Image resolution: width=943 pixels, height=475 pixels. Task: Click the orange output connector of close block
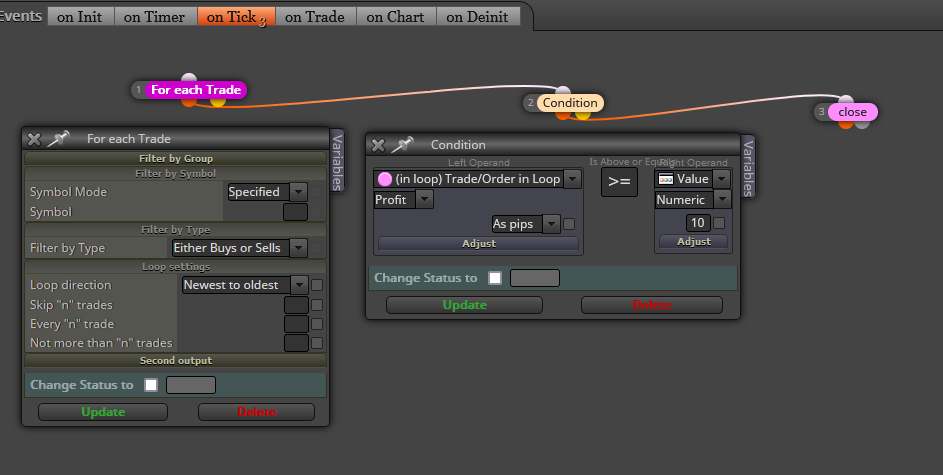tap(846, 124)
